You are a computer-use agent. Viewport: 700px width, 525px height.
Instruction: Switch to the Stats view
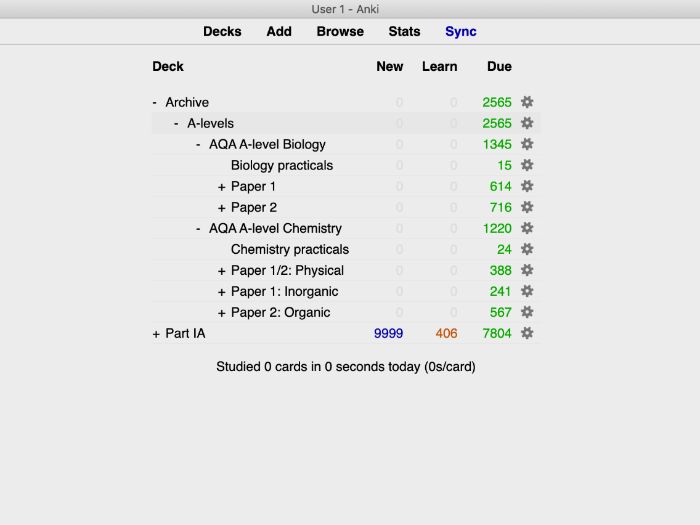pos(404,31)
